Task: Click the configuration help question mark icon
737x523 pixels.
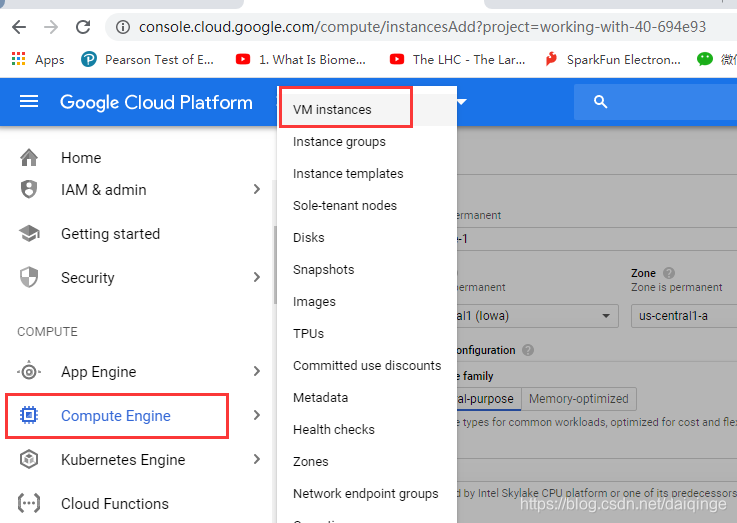Action: click(528, 350)
